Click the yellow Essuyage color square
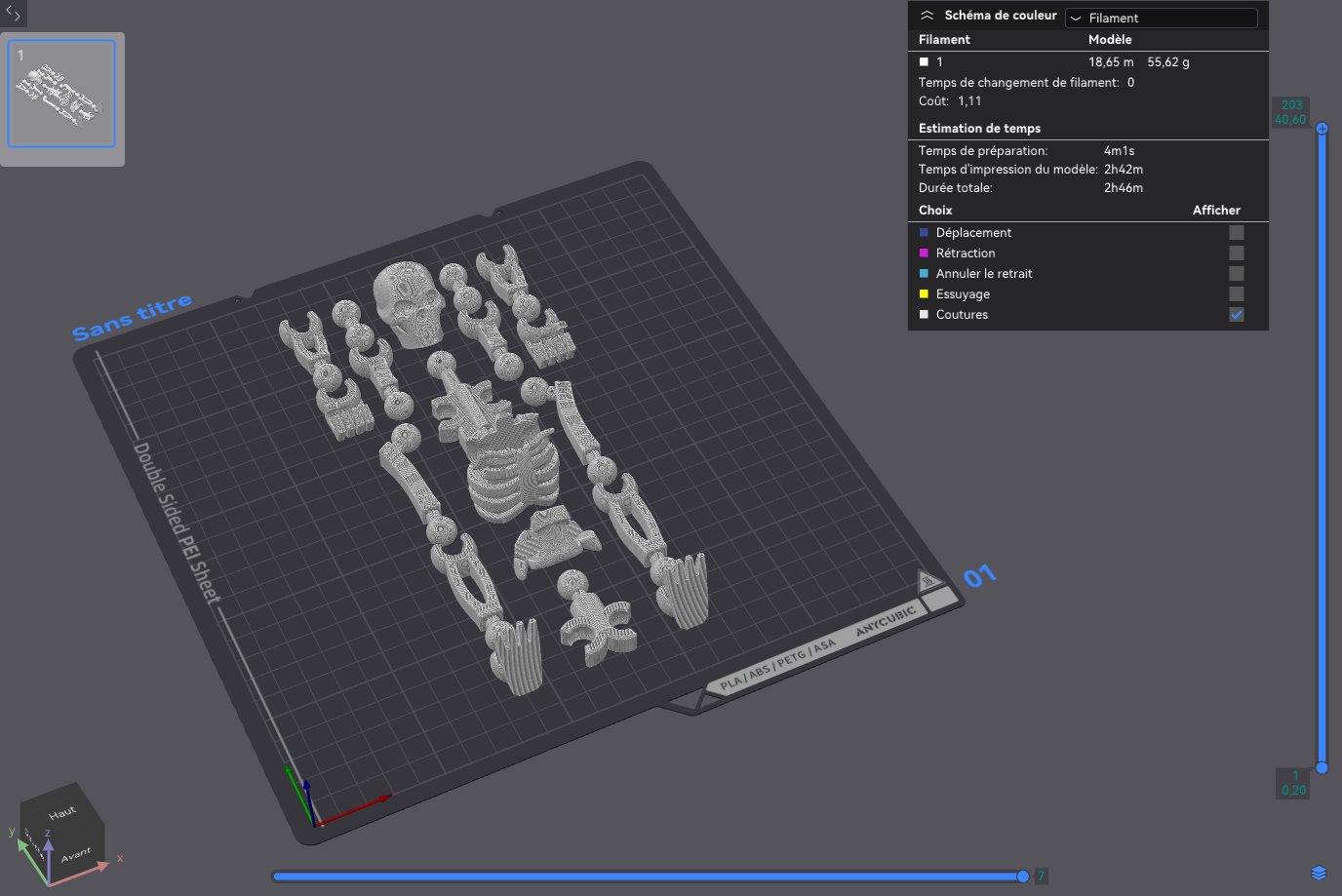The width and height of the screenshot is (1342, 896). (x=924, y=293)
